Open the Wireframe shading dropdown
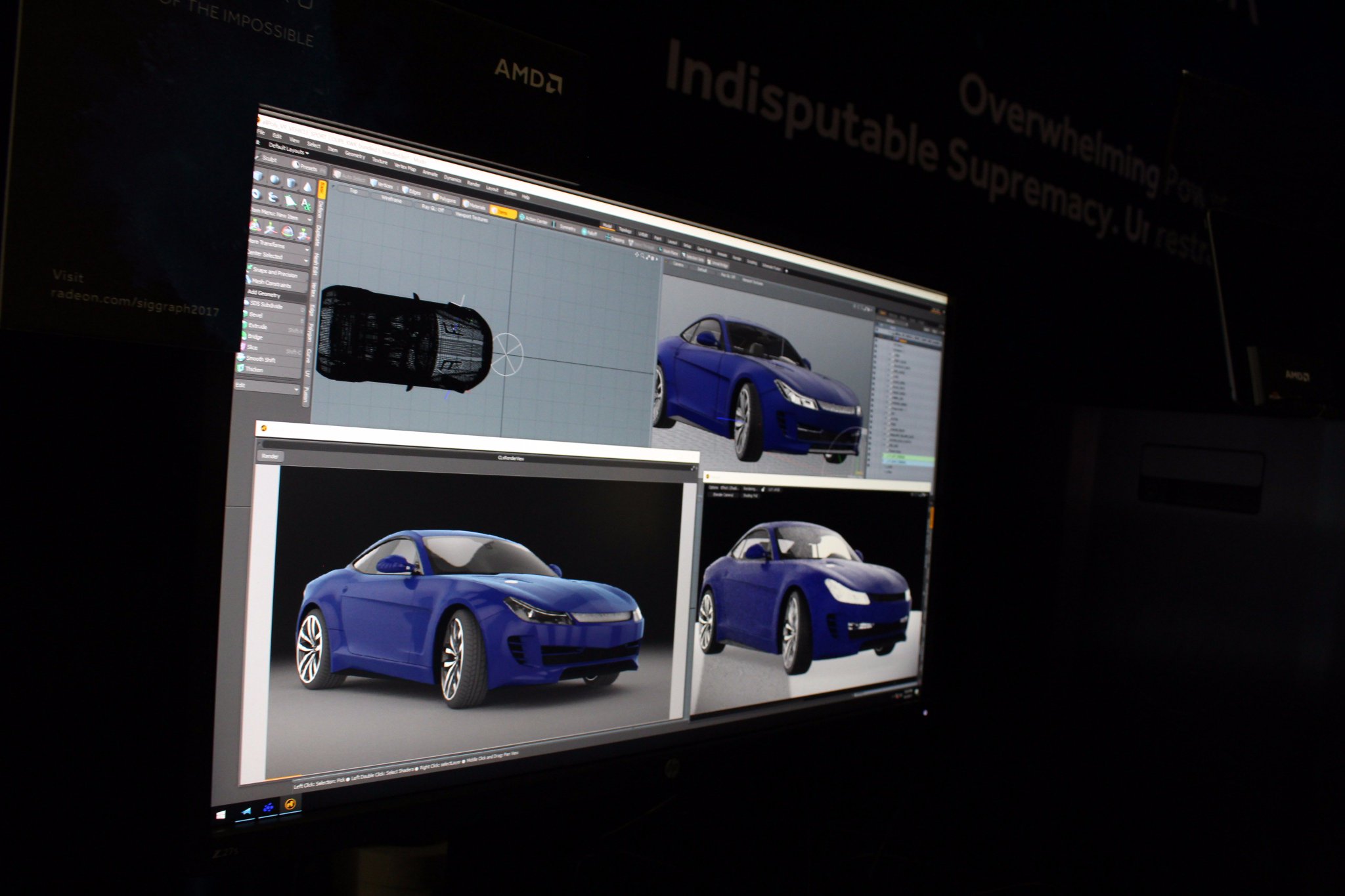This screenshot has width=1345, height=896. 391,200
